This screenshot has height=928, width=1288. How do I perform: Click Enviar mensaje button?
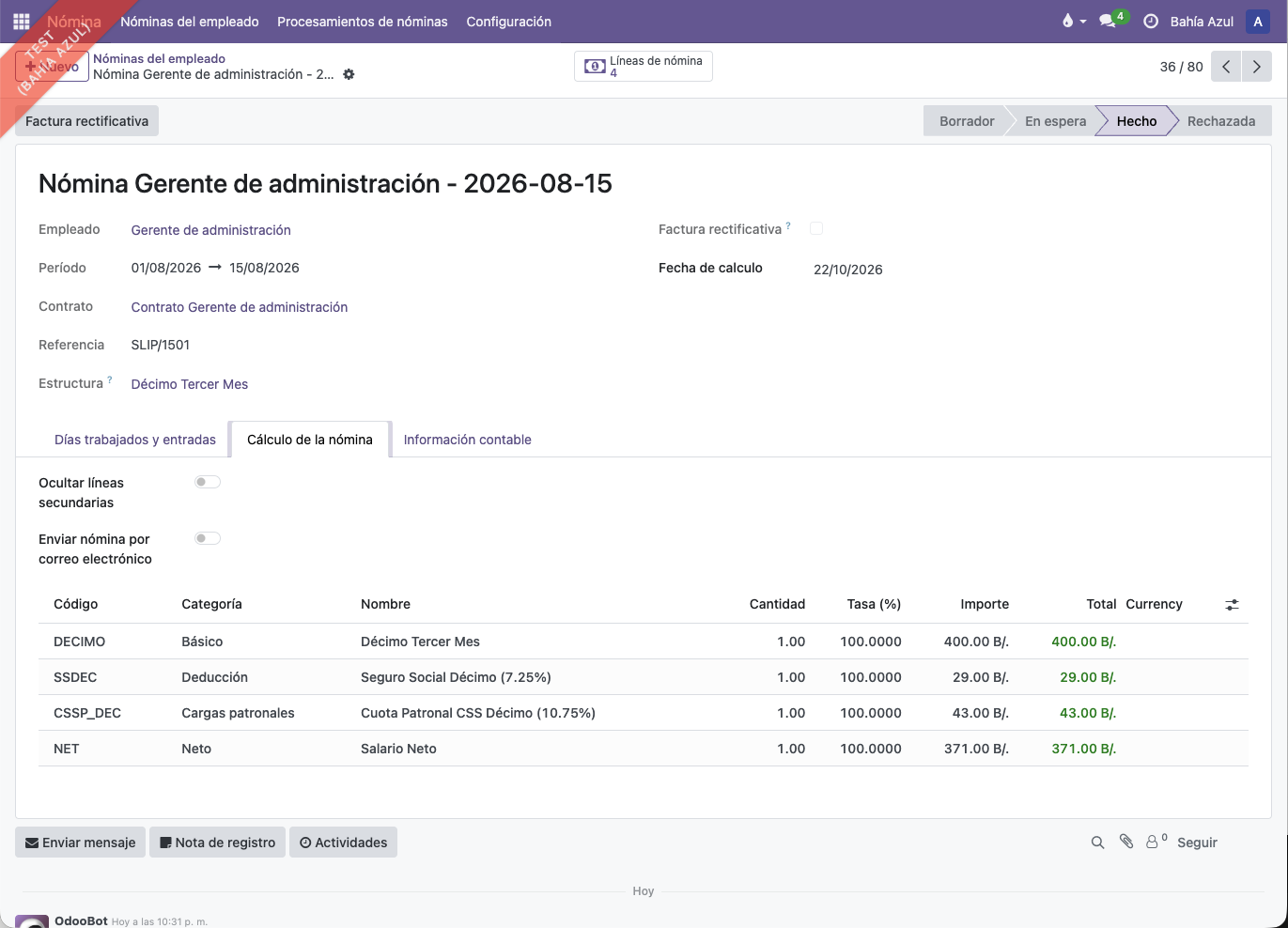81,843
